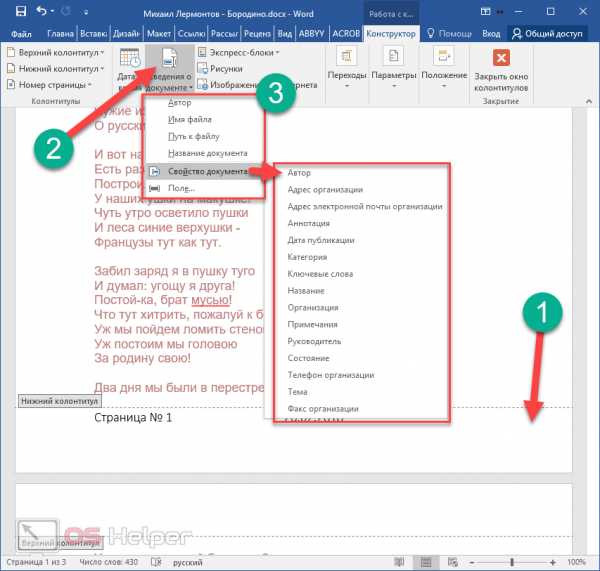Insert pictures via Рисунки icon
Screen dimensions: 600x571
pyautogui.click(x=202, y=69)
